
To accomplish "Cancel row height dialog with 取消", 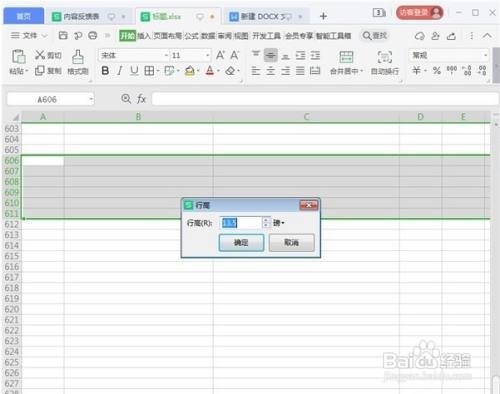I will (291, 242).
